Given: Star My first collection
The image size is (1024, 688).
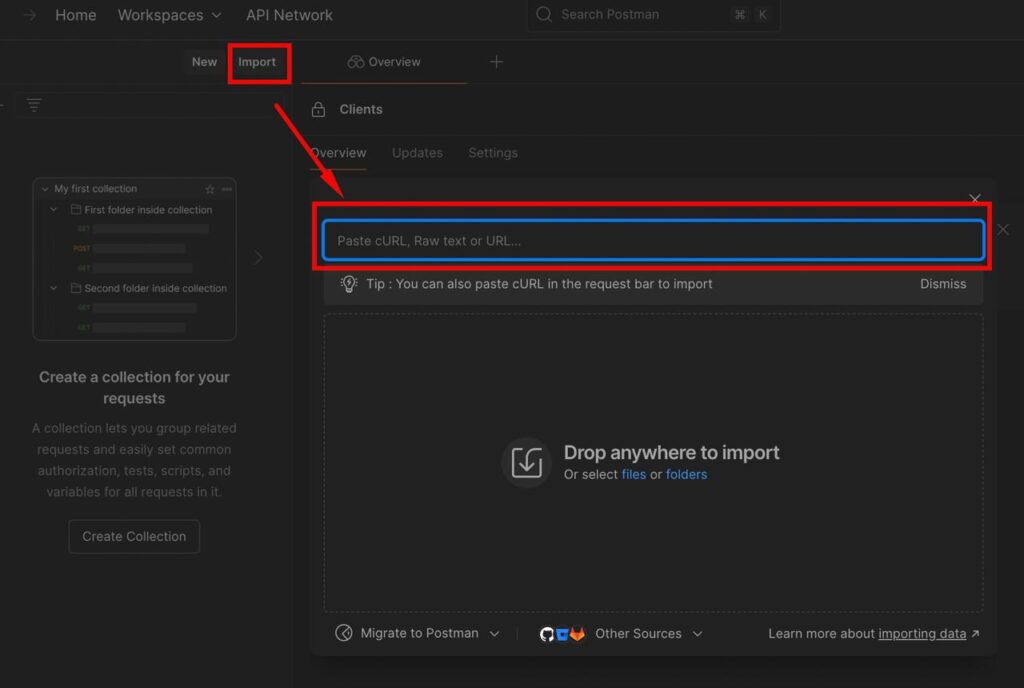Looking at the screenshot, I should tap(210, 189).
